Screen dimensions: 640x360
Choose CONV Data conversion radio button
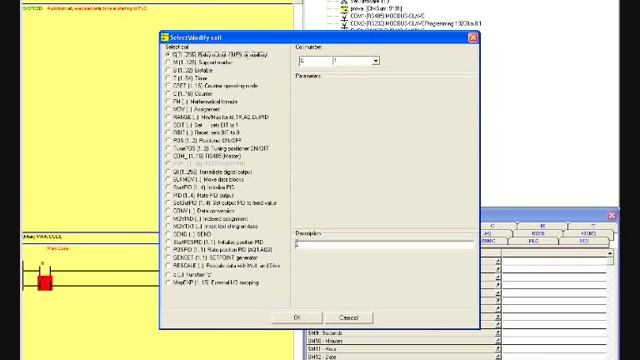(168, 211)
